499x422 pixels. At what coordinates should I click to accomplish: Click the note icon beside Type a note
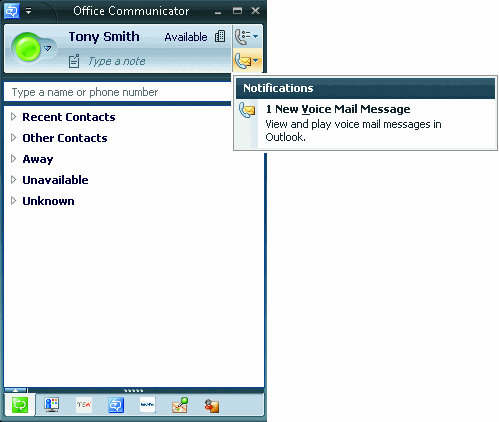click(74, 61)
